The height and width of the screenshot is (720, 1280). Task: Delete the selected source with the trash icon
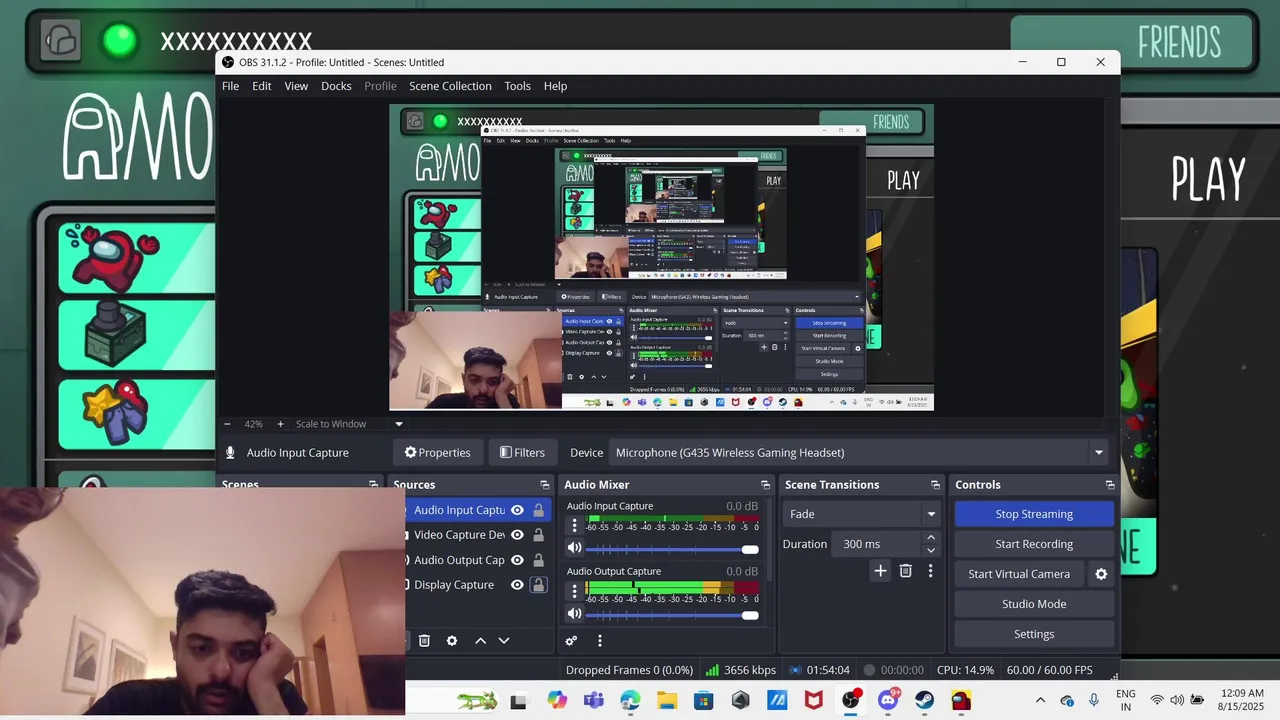pos(424,641)
